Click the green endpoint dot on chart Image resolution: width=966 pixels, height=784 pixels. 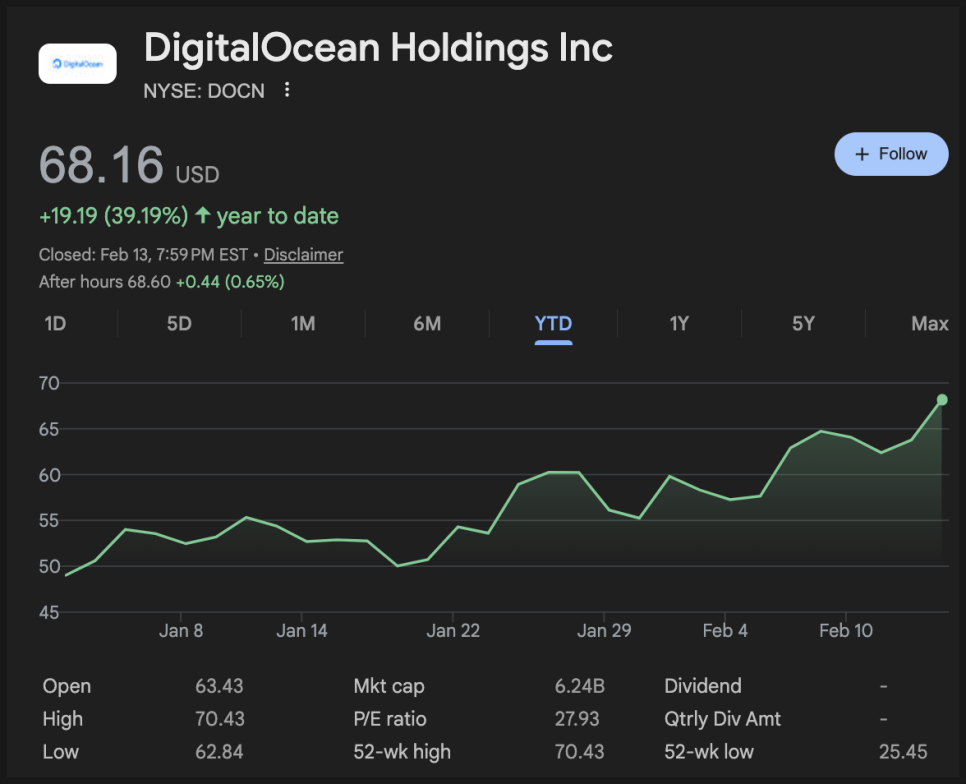[x=941, y=400]
